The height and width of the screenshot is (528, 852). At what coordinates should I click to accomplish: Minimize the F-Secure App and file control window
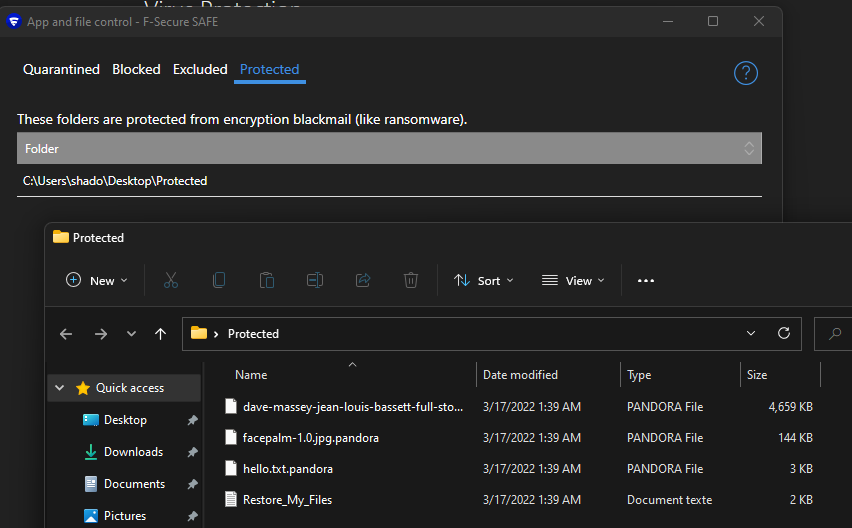(x=668, y=21)
